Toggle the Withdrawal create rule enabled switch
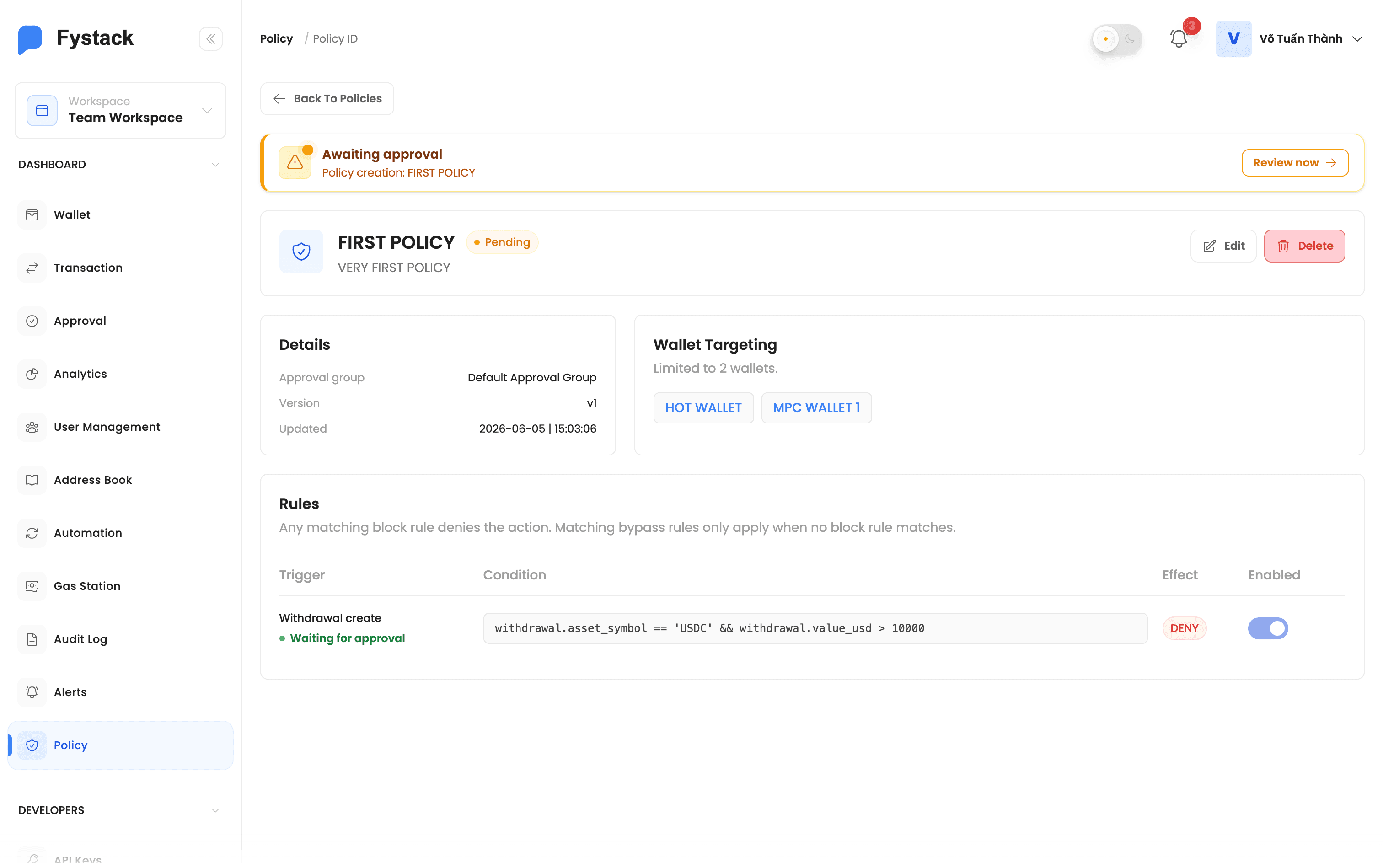Image resolution: width=1383 pixels, height=868 pixels. coord(1268,628)
